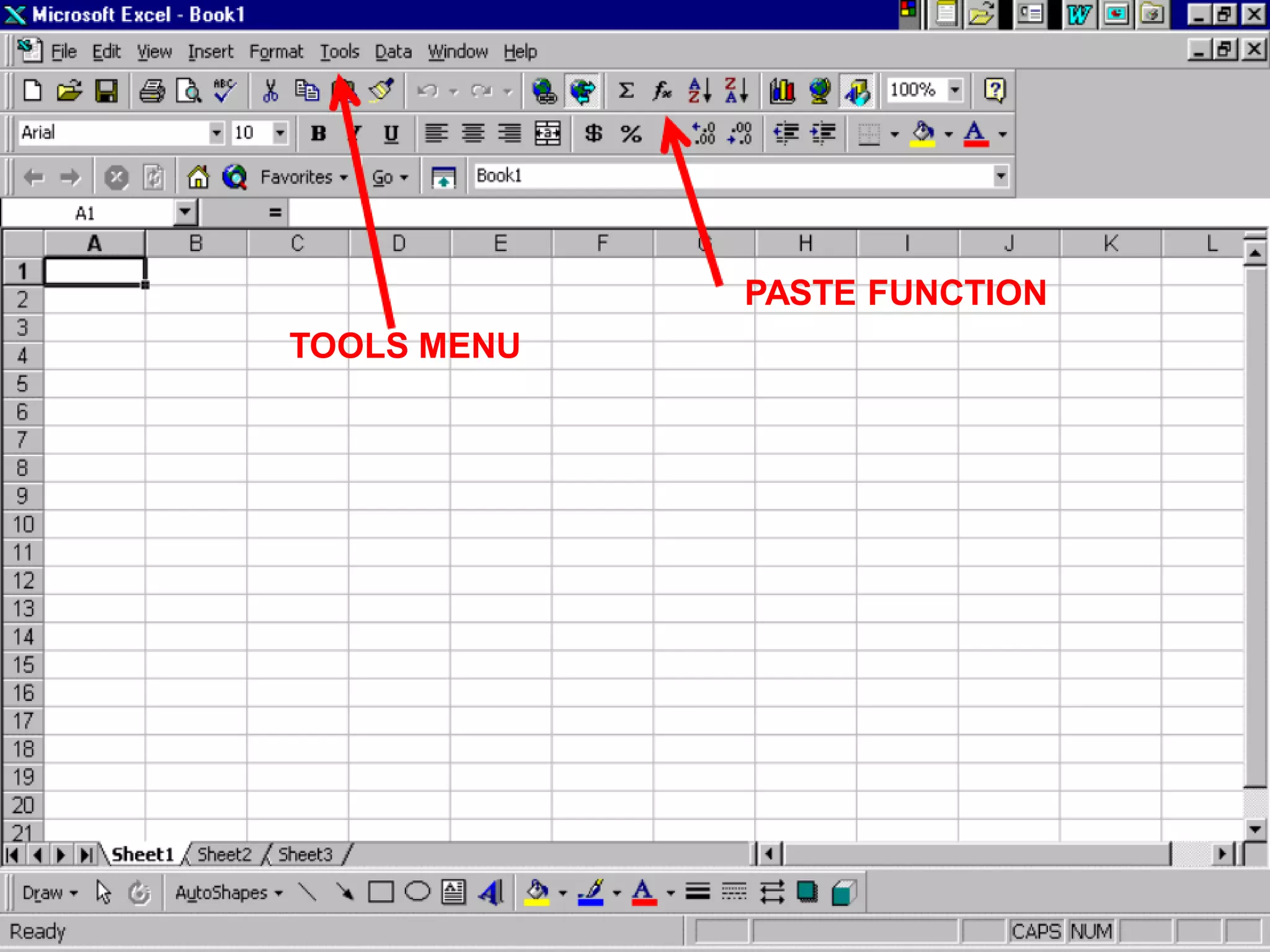
Task: Expand the Arial font name dropdown
Action: point(216,133)
